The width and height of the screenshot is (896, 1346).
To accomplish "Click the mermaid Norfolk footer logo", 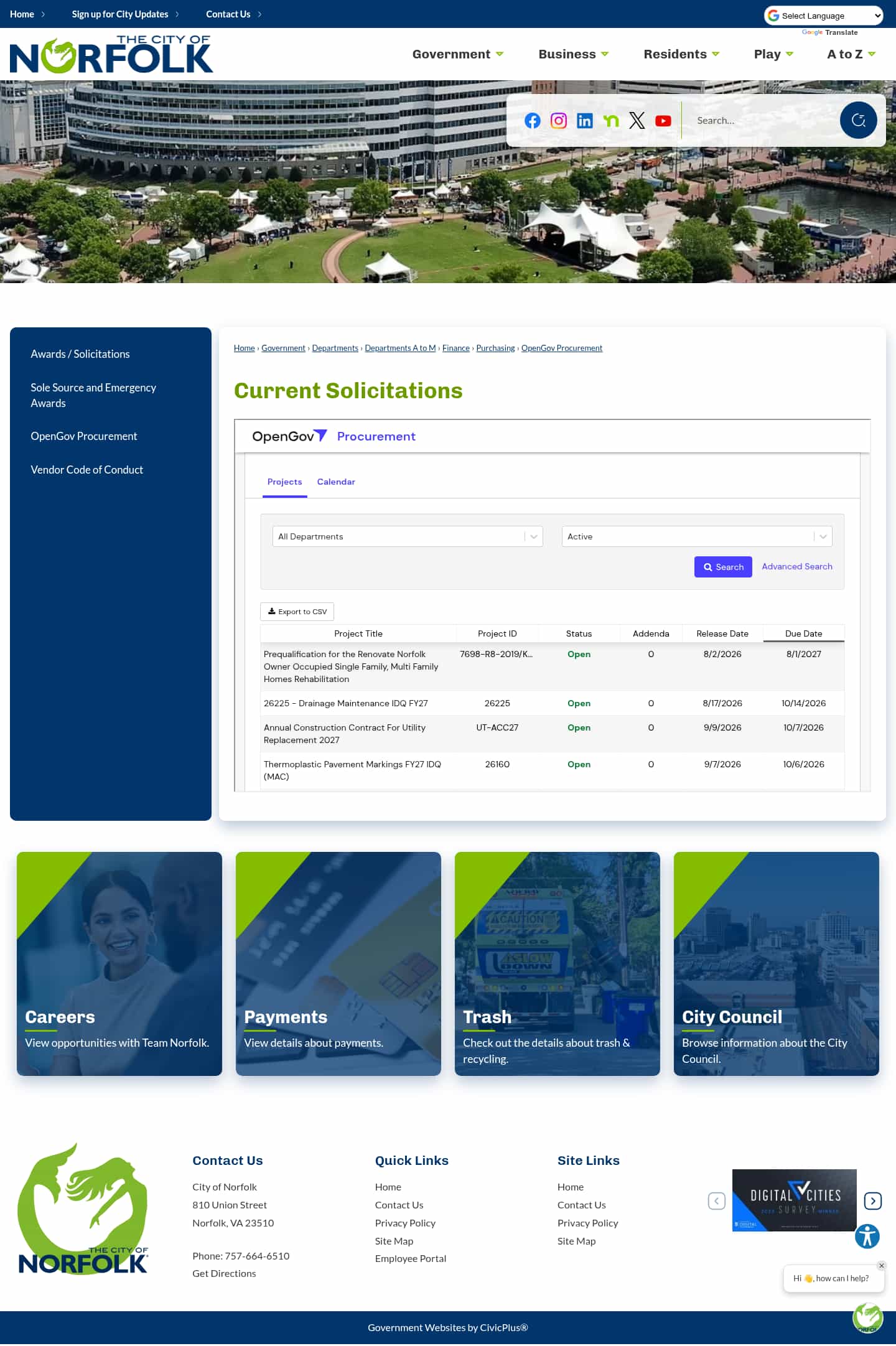I will [83, 1208].
